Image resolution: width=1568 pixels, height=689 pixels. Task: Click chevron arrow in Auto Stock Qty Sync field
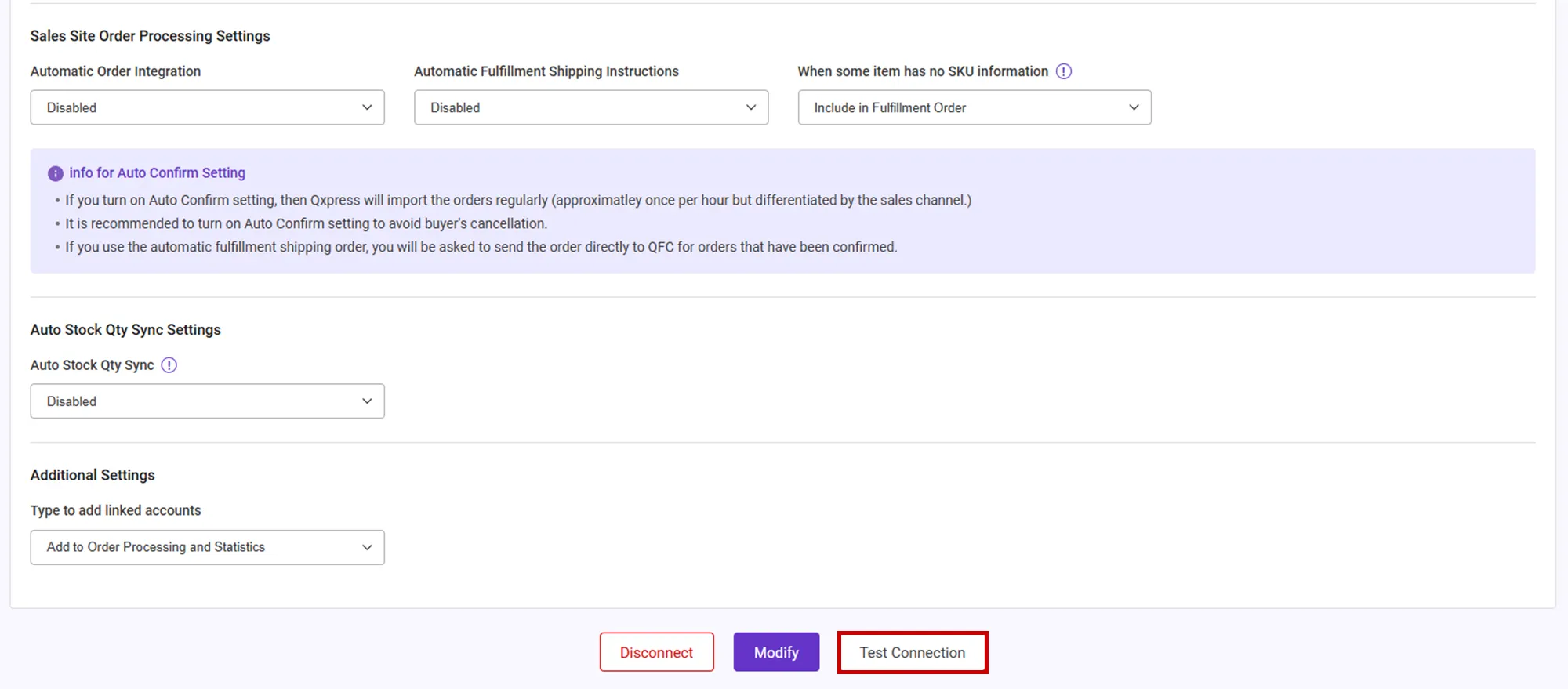367,401
